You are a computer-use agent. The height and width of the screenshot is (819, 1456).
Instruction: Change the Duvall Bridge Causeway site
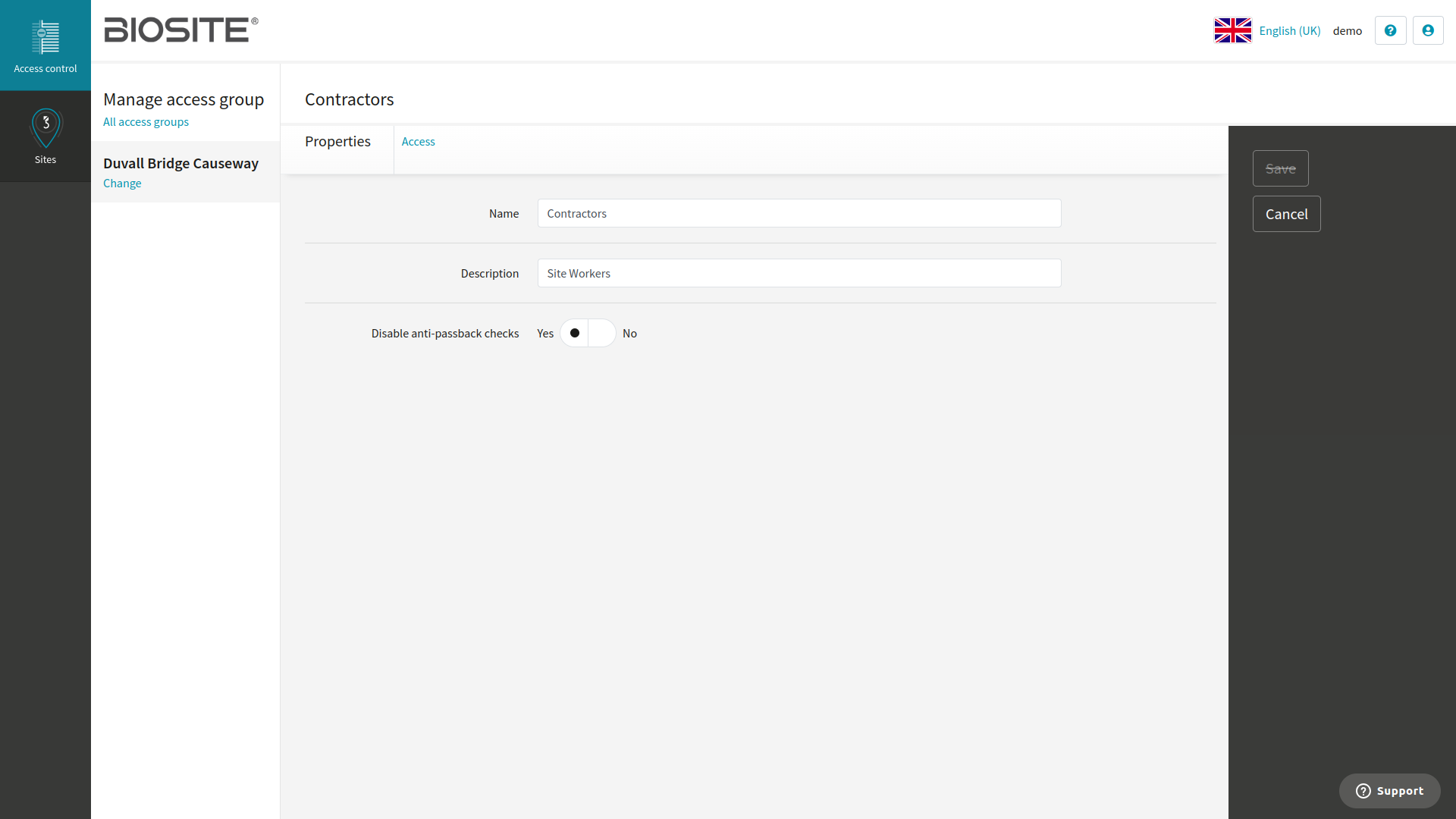pyautogui.click(x=122, y=184)
